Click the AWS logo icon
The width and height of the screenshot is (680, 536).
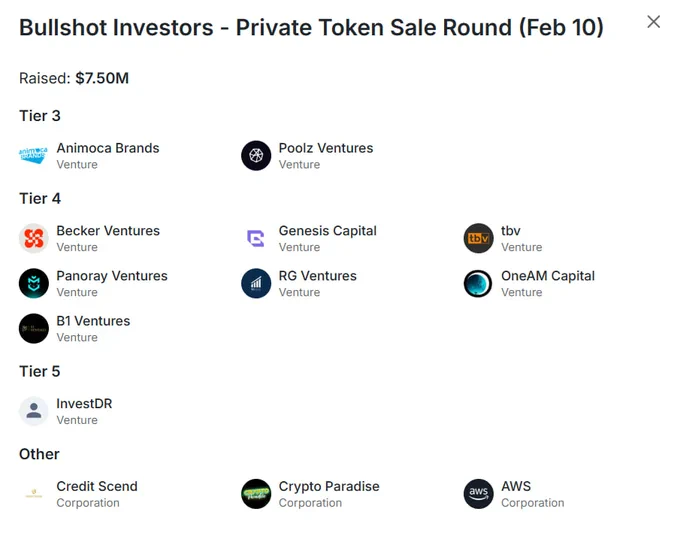478,494
